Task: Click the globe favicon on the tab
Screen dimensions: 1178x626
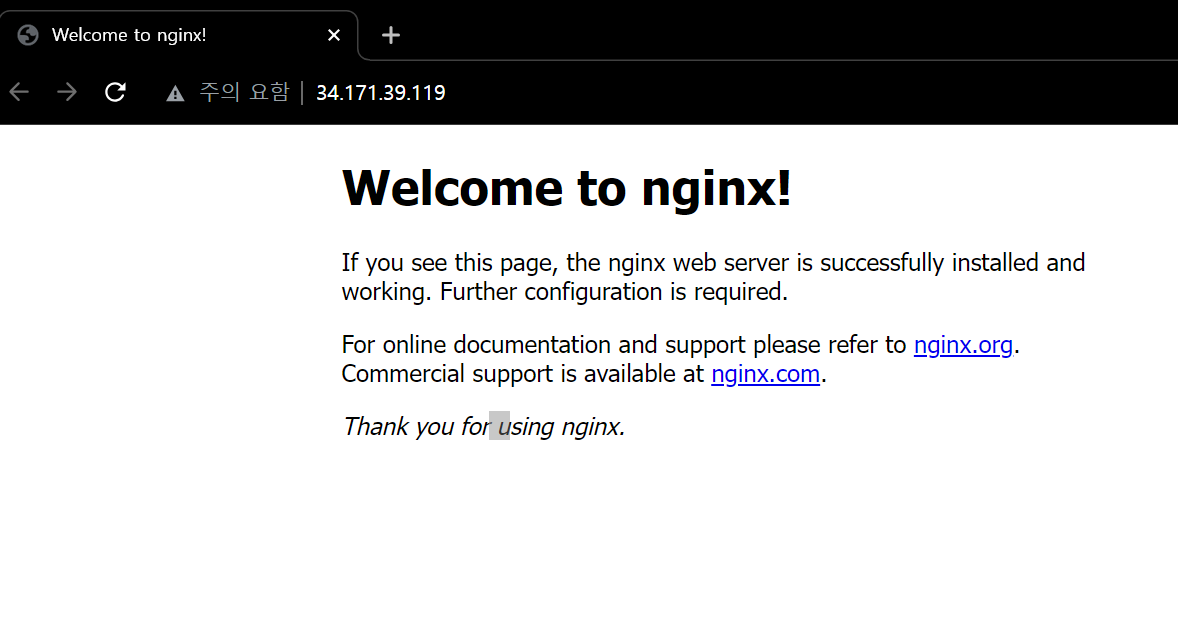Action: pos(28,35)
